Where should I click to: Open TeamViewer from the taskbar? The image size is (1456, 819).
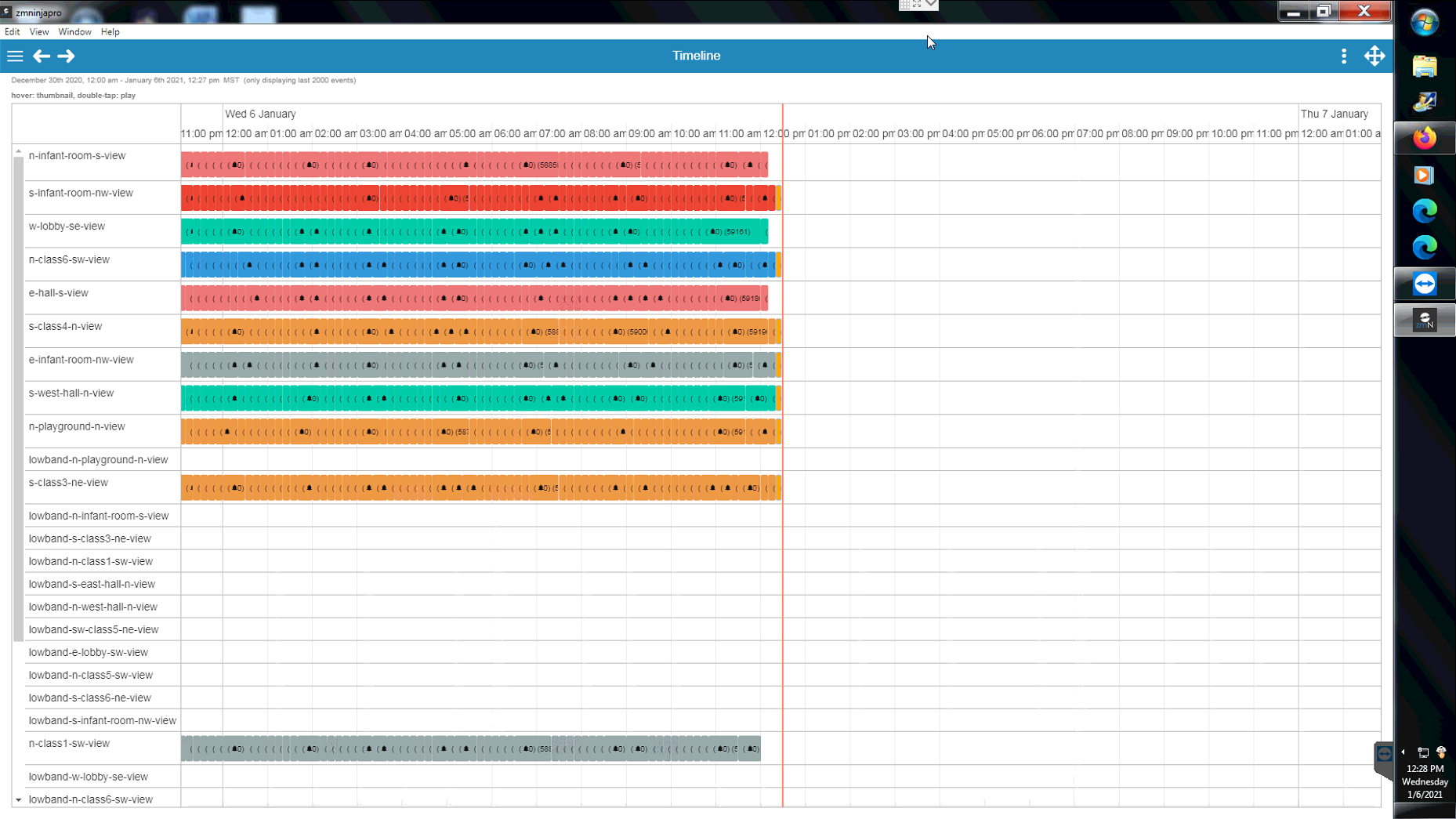(x=1424, y=284)
